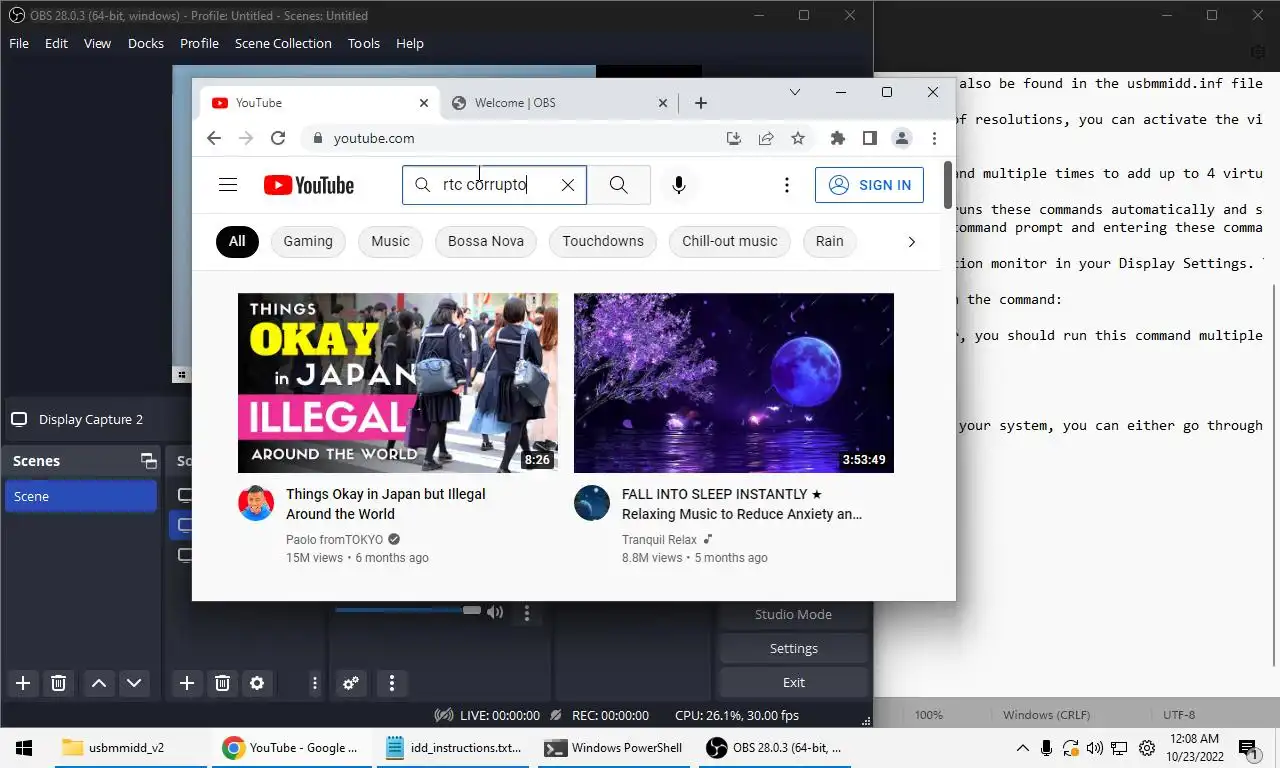Image resolution: width=1280 pixels, height=768 pixels.
Task: Bookmark this page with the star
Action: [798, 138]
